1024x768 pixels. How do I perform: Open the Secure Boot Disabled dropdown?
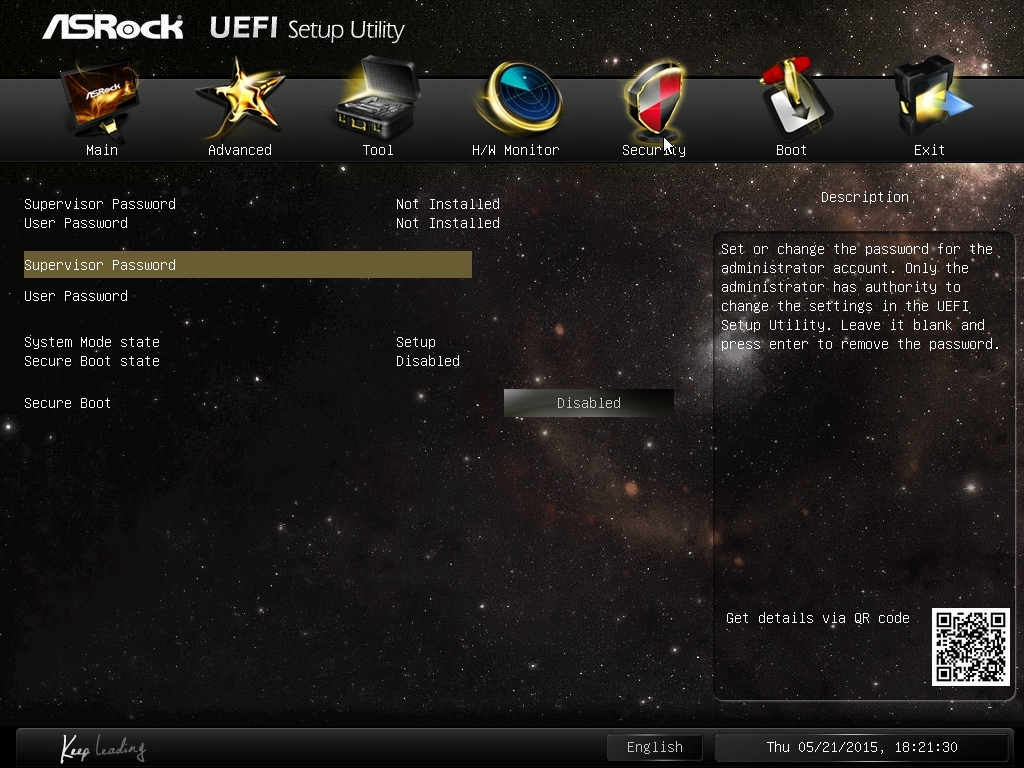[x=588, y=403]
